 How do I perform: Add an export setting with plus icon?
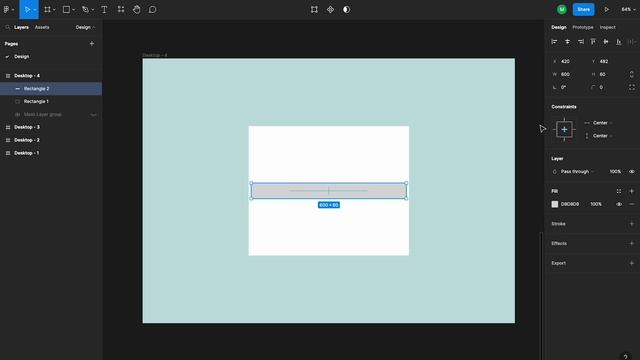(631, 263)
